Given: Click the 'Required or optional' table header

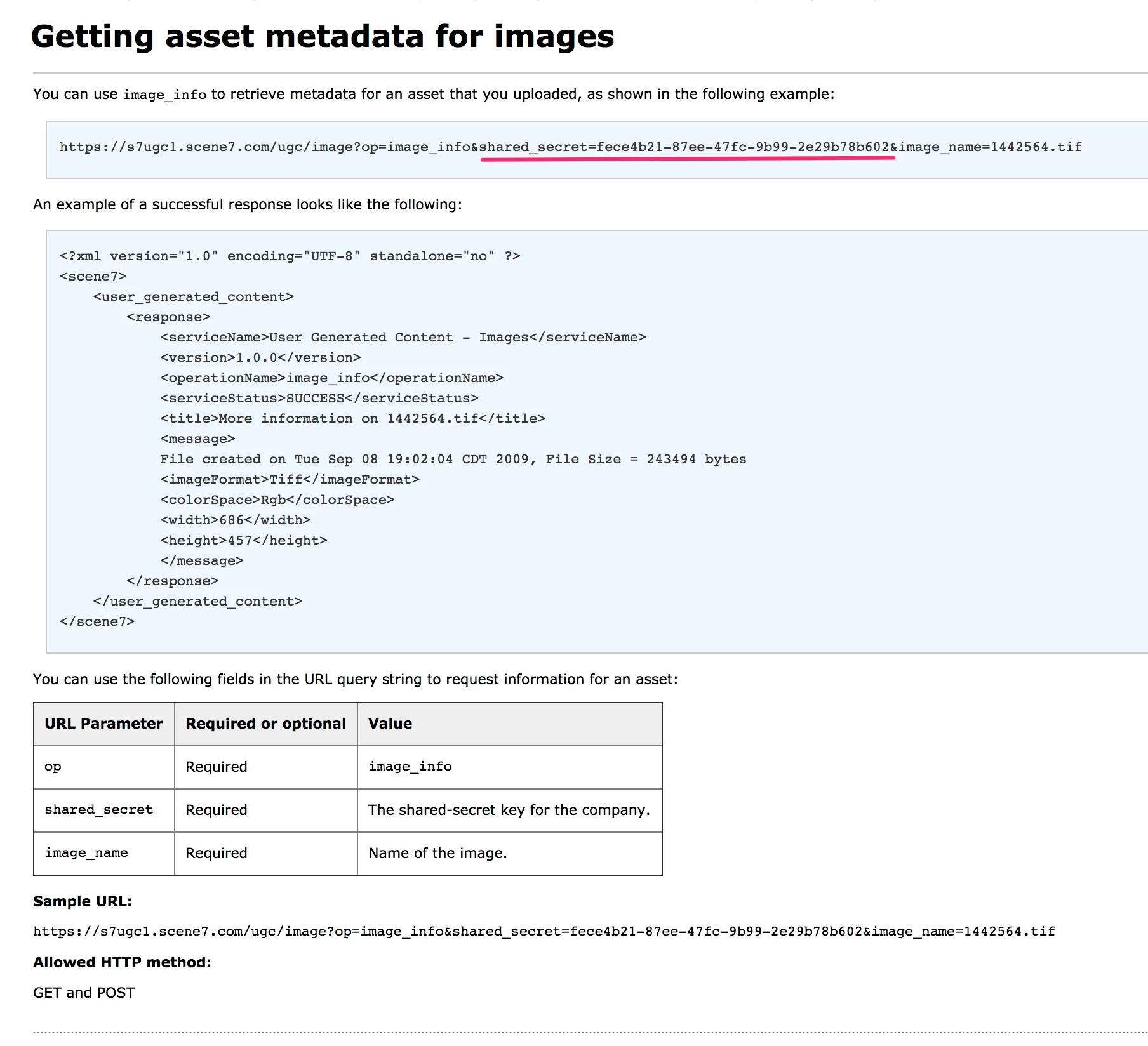Looking at the screenshot, I should tap(265, 724).
